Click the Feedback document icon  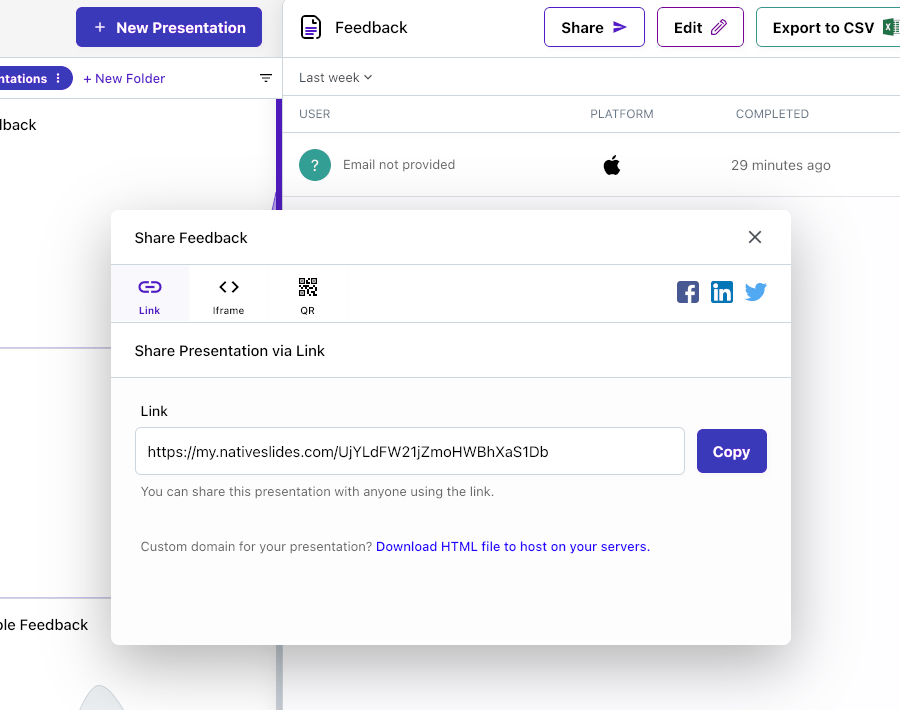tap(311, 28)
